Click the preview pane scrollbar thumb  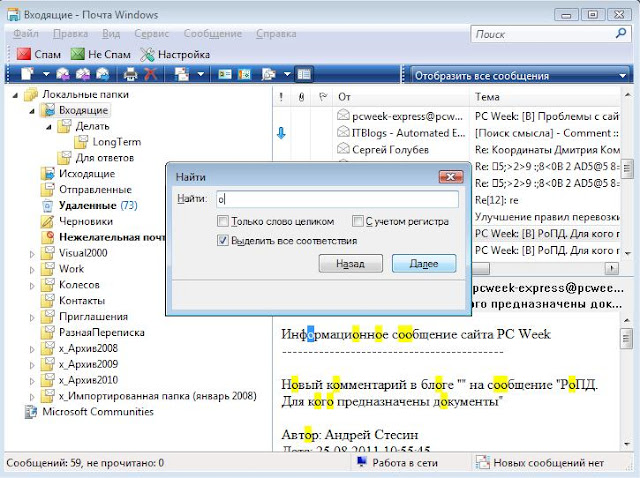[627, 338]
